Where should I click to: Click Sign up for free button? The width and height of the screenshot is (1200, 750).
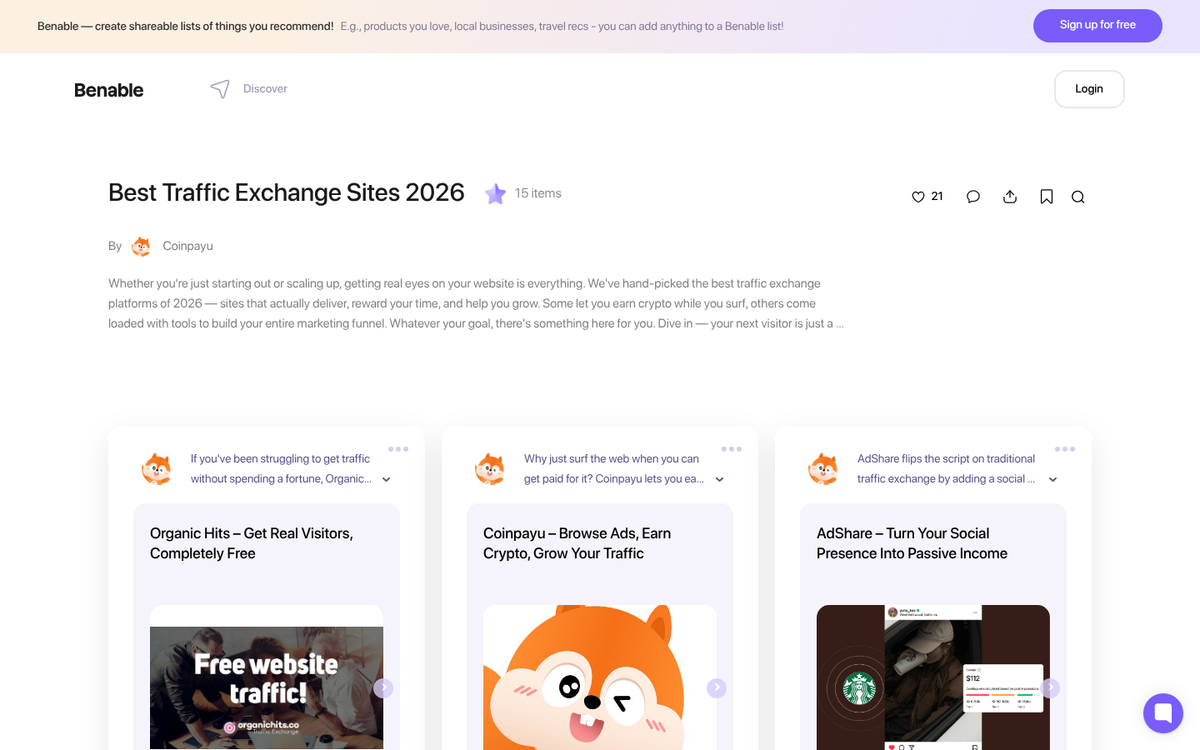(x=1097, y=26)
